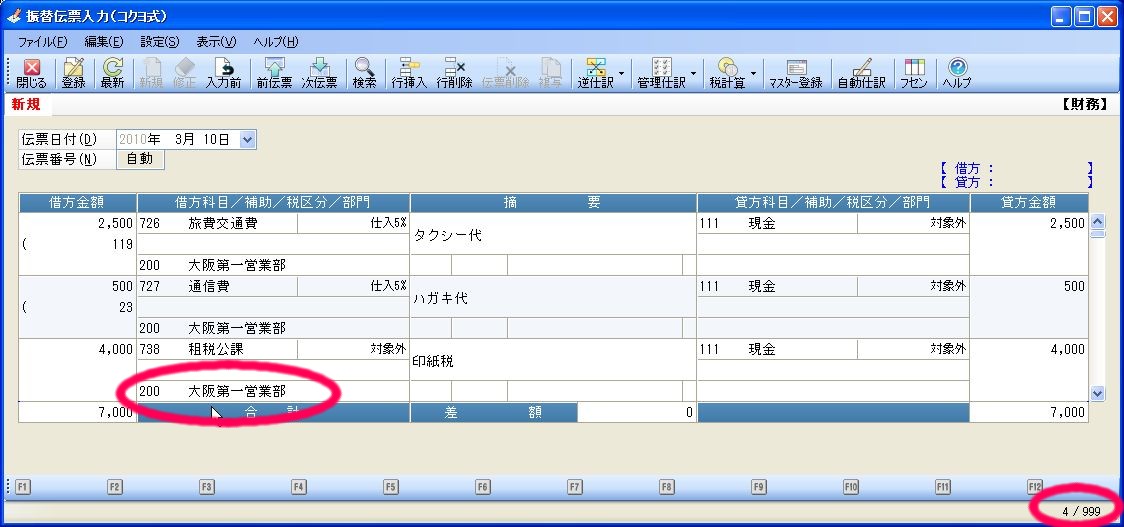
Task: Click the 逆仕訳 reverse journal icon
Action: 596,73
